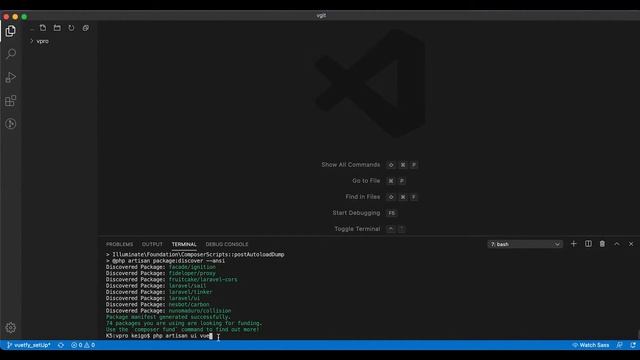Open notifications bell in status bar

click(633, 345)
